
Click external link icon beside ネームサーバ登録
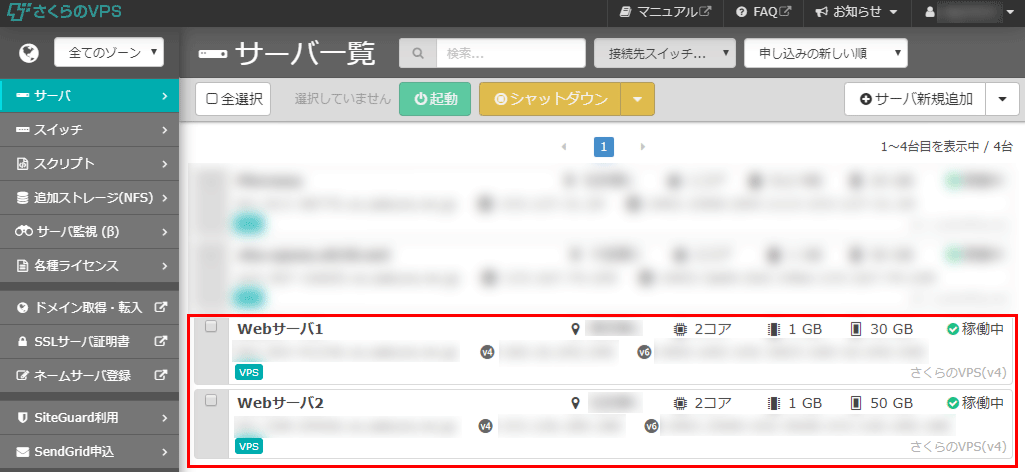click(160, 375)
